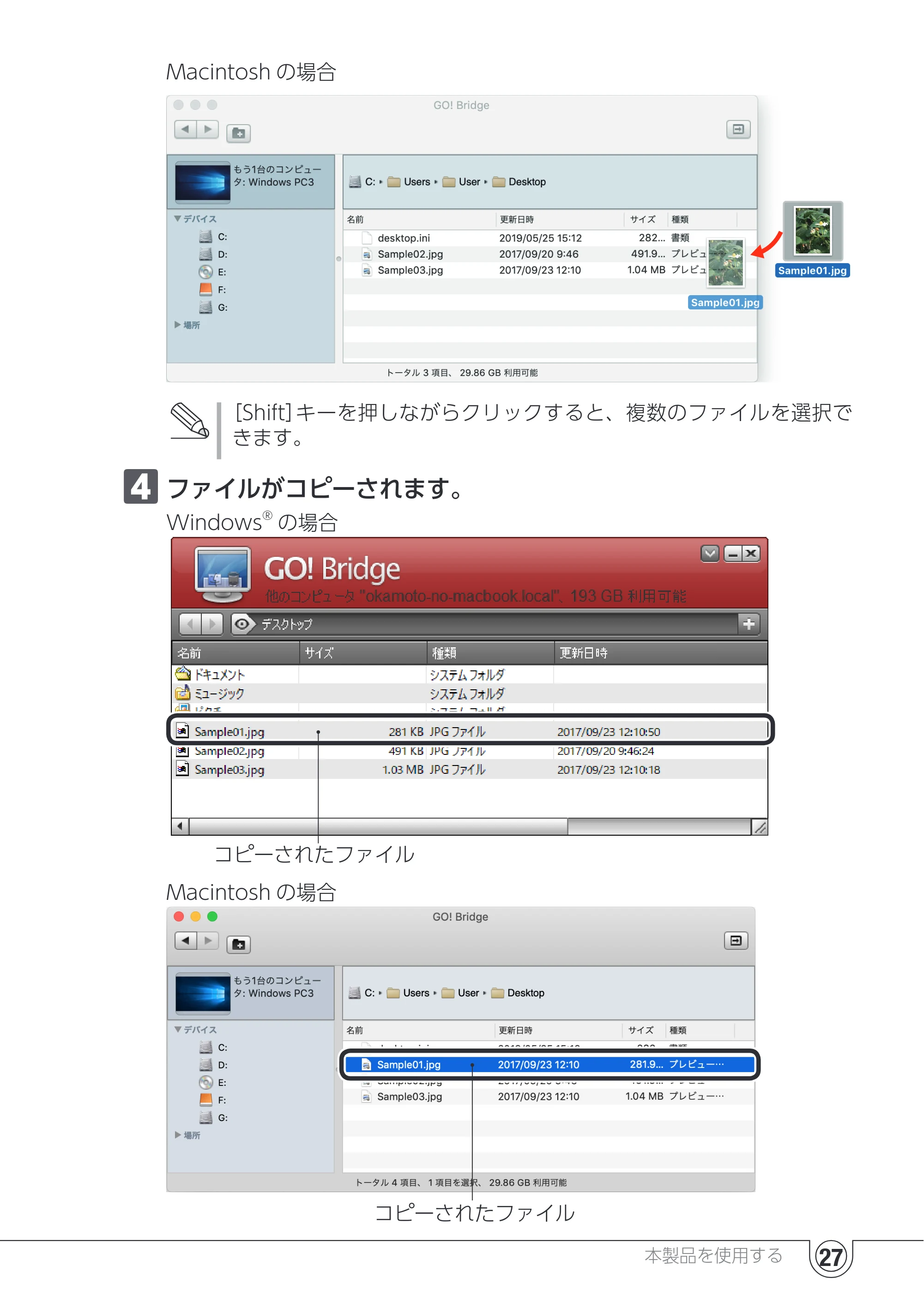The width and height of the screenshot is (924, 1302).
Task: Click the Windows PC3 computer icon in top Mac window
Action: (x=203, y=182)
